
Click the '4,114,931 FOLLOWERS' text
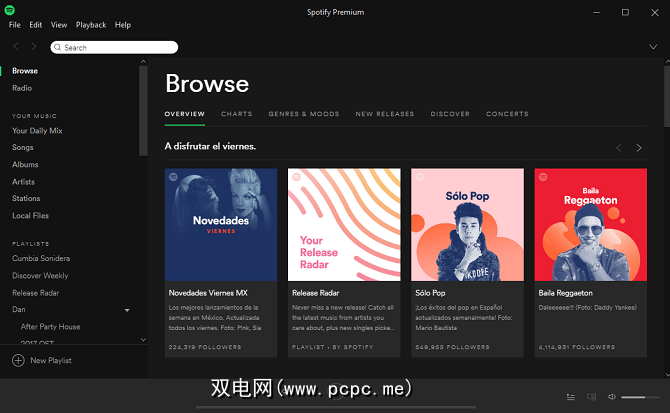[x=576, y=347]
